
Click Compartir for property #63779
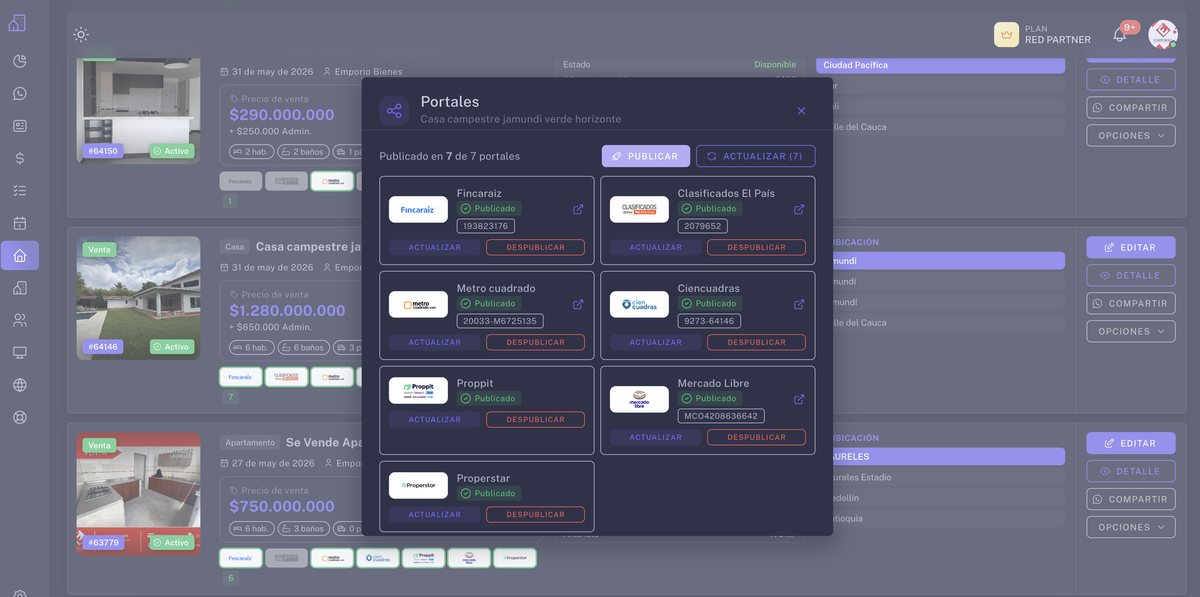[x=1131, y=499]
